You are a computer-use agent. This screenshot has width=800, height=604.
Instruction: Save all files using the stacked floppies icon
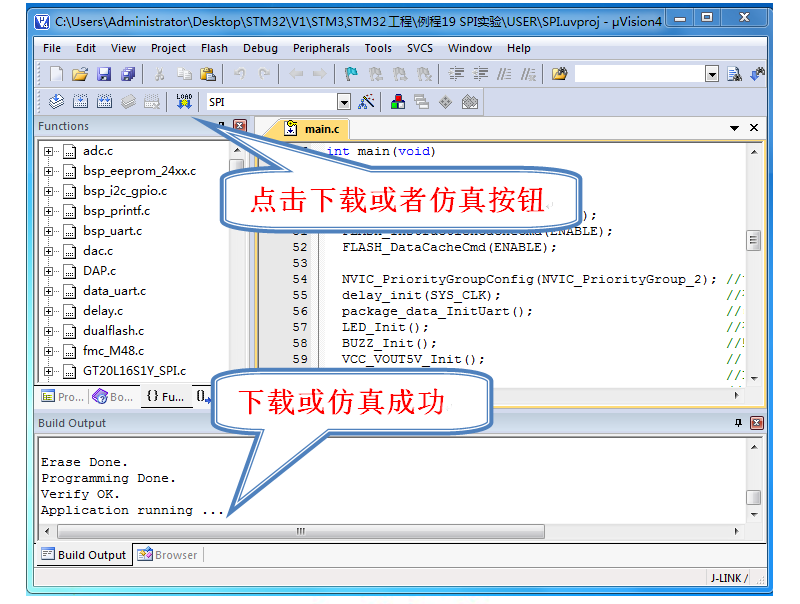128,74
